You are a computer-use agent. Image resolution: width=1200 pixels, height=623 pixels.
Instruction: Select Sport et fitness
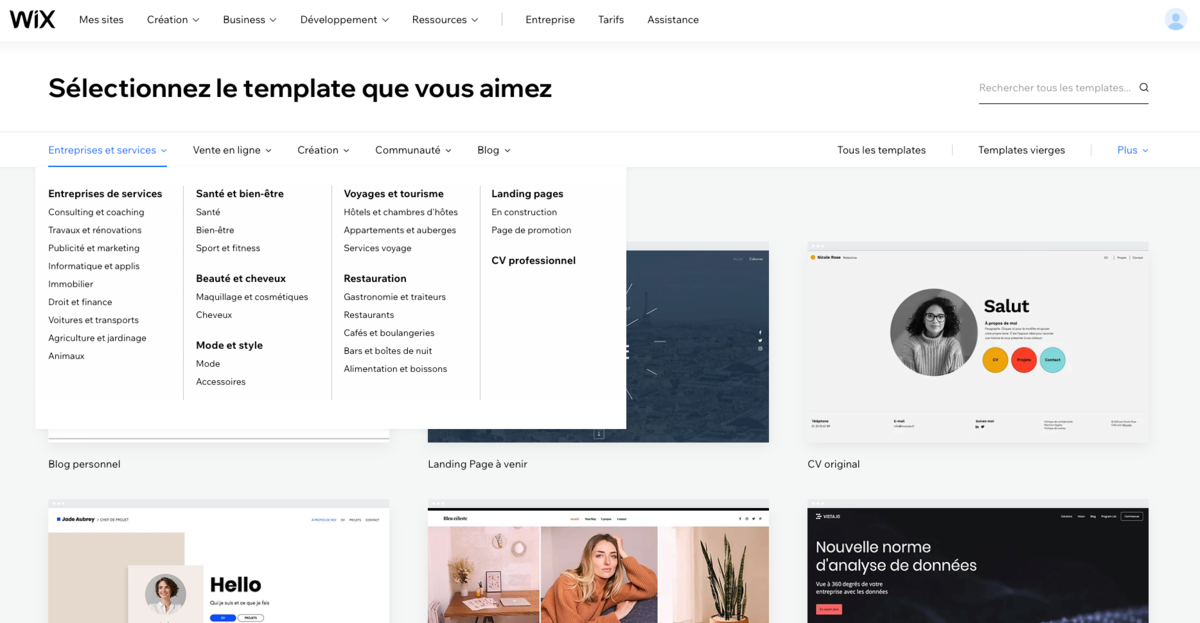228,248
